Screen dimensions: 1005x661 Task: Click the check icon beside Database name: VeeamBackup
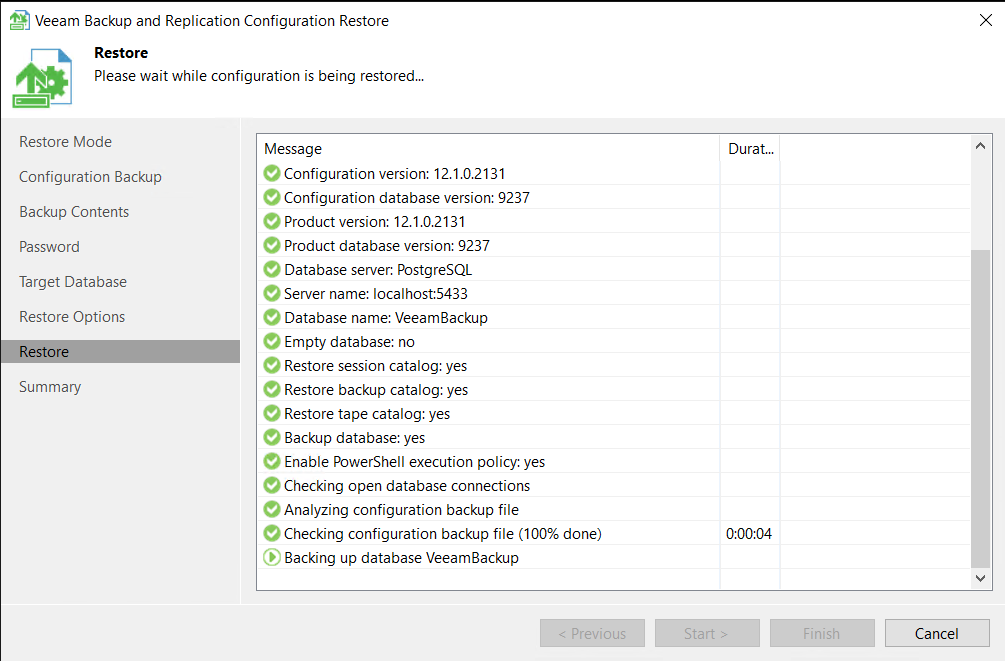click(272, 317)
